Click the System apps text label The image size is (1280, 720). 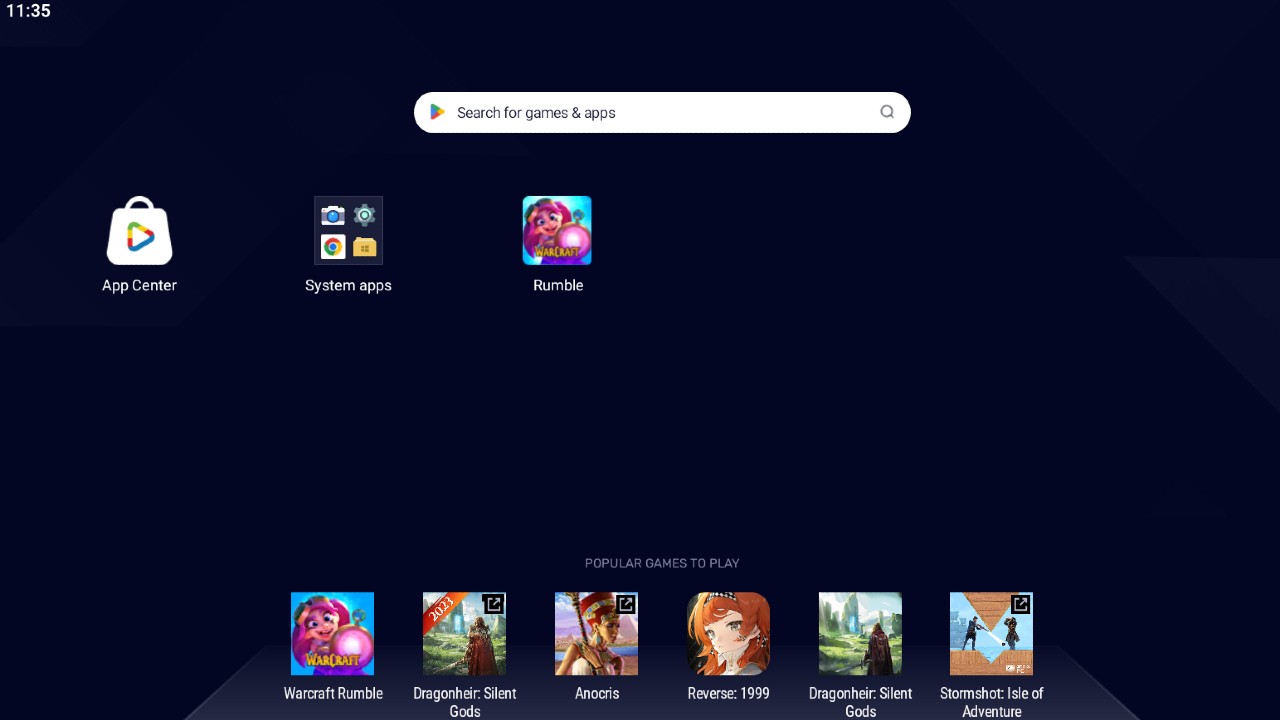click(x=348, y=285)
